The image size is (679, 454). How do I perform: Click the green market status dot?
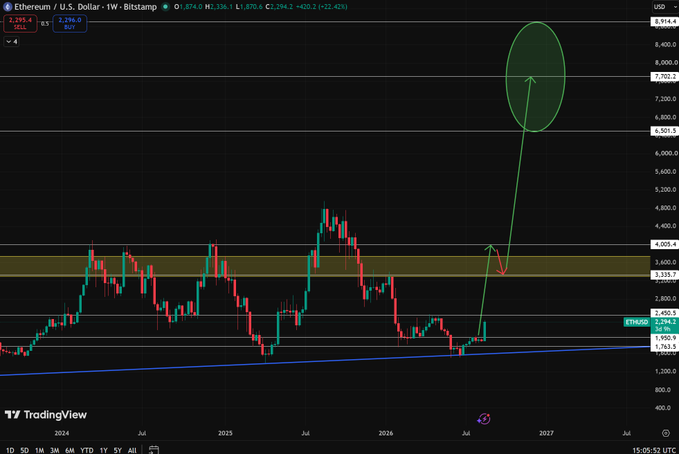click(x=165, y=6)
